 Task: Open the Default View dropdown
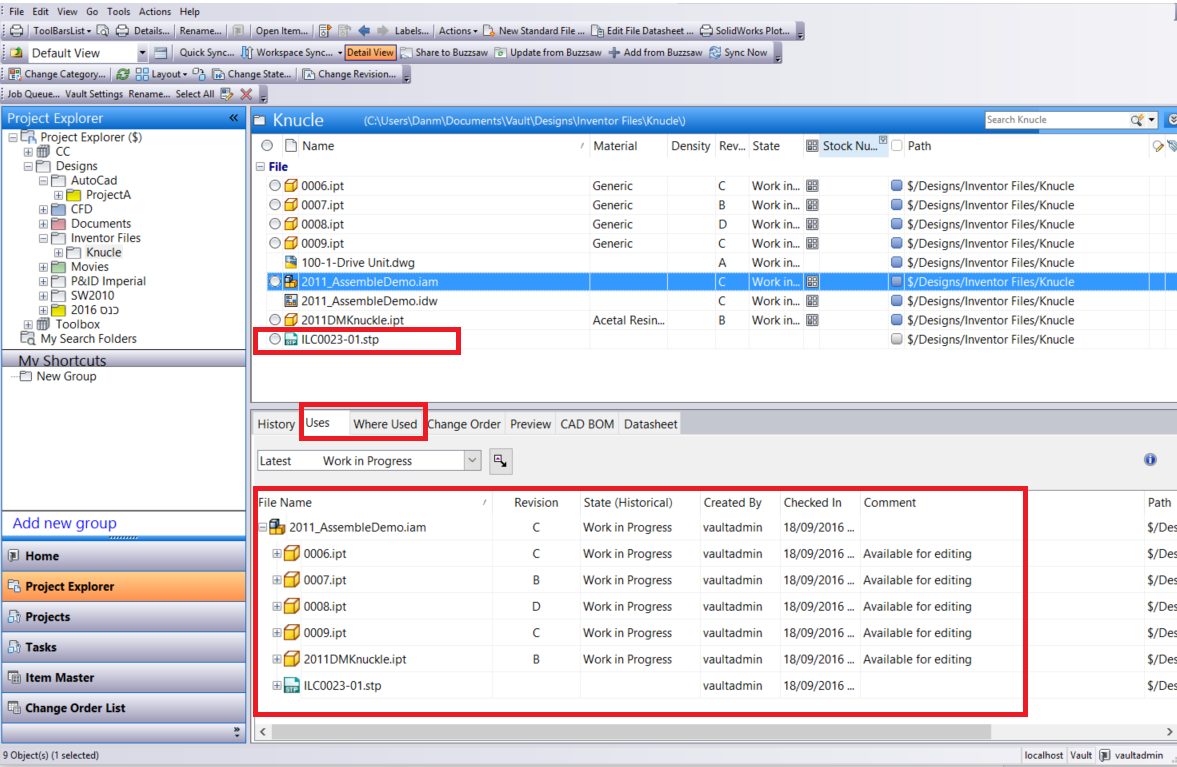[x=142, y=53]
